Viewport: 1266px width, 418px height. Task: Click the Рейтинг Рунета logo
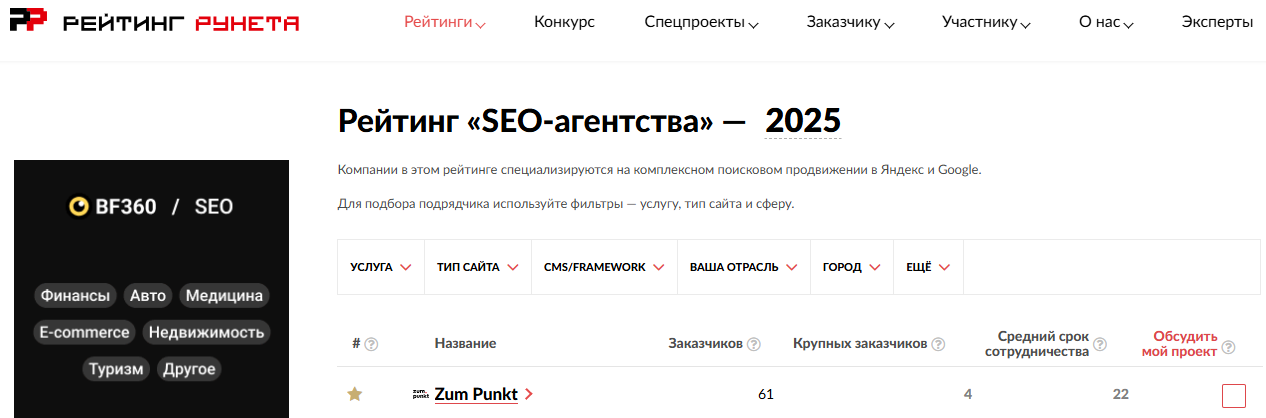154,22
